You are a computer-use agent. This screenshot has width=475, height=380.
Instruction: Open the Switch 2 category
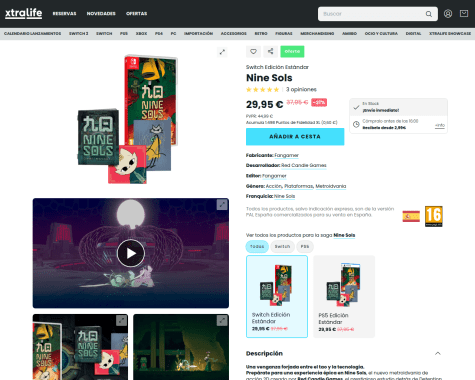78,34
